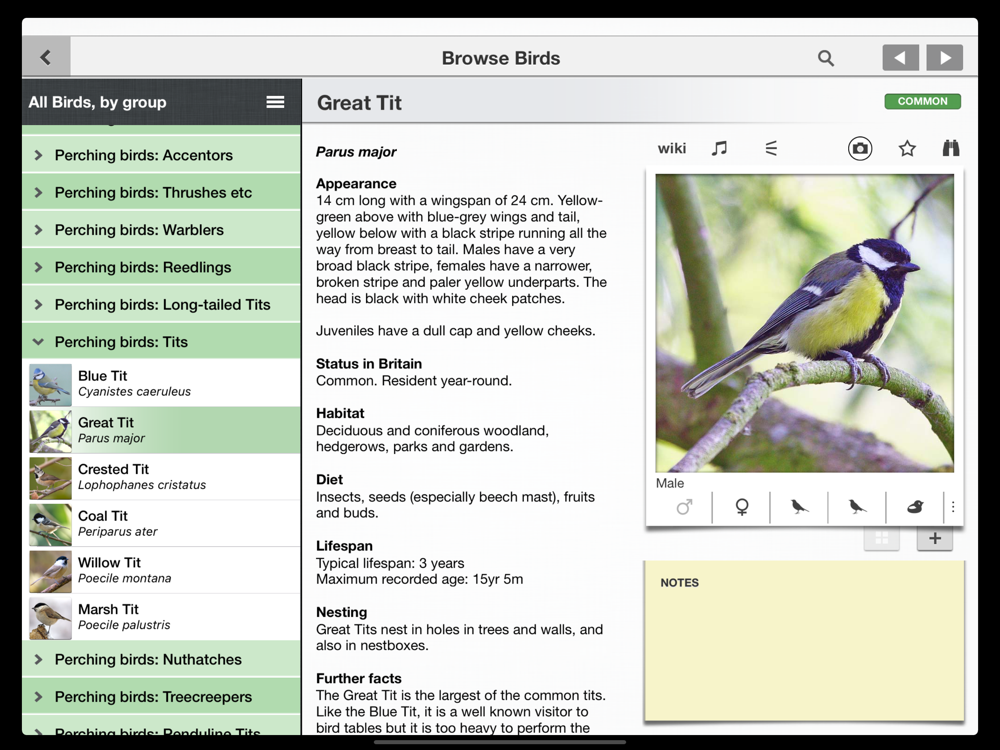1000x750 pixels.
Task: Click the Male caption under photo
Action: pyautogui.click(x=670, y=483)
